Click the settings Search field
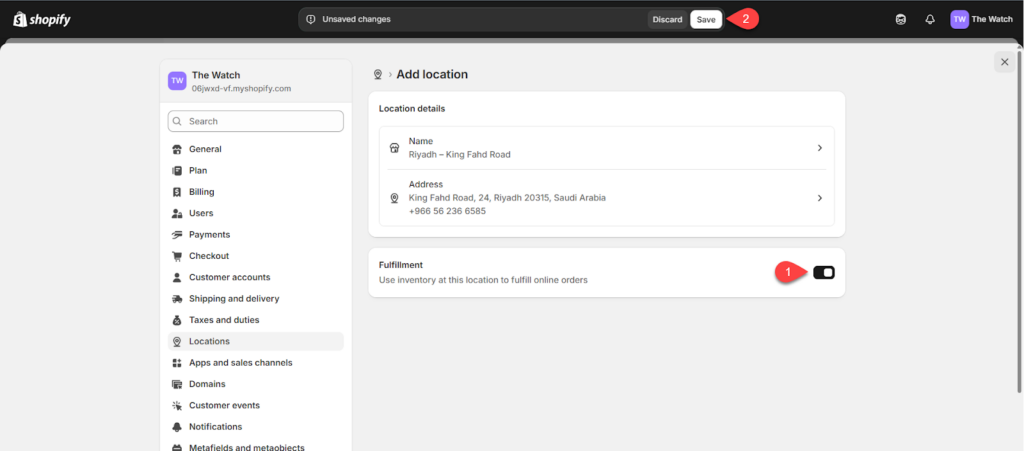The height and width of the screenshot is (451, 1024). click(256, 121)
